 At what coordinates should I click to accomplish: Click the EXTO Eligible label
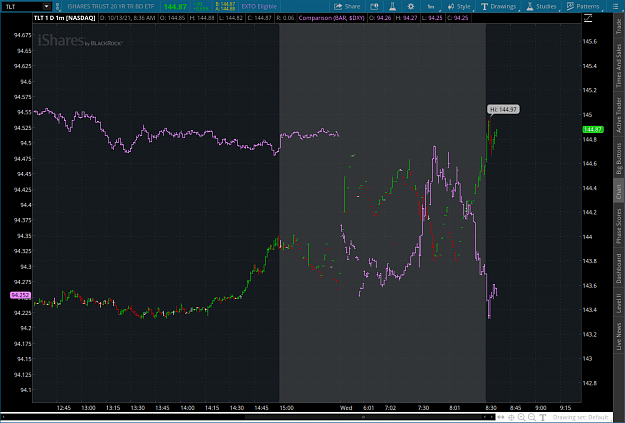pyautogui.click(x=259, y=6)
